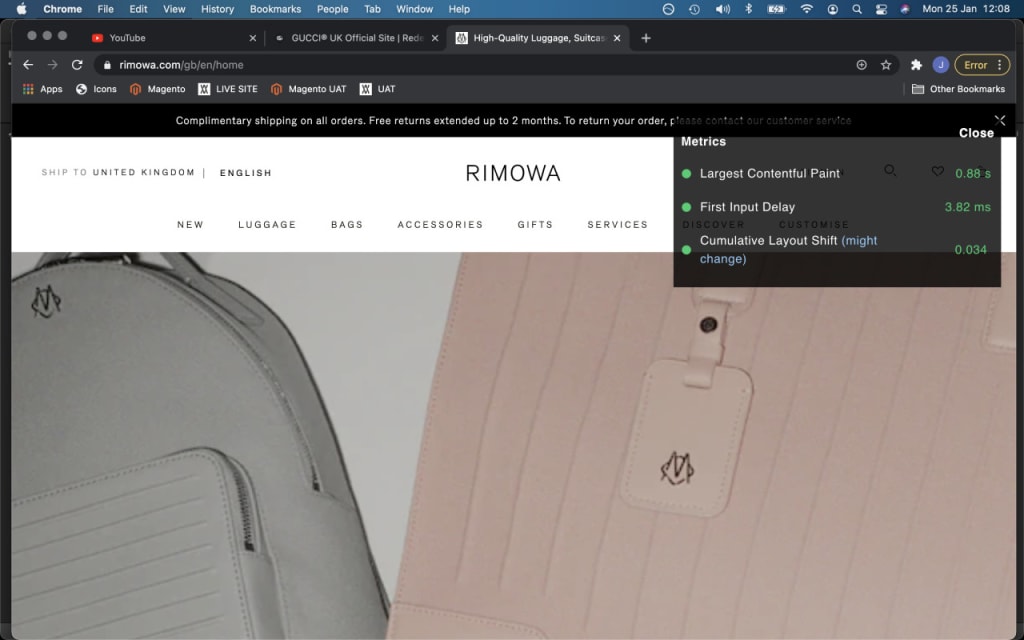Viewport: 1024px width, 640px height.
Task: Open Control Centre icon
Action: pos(881,9)
